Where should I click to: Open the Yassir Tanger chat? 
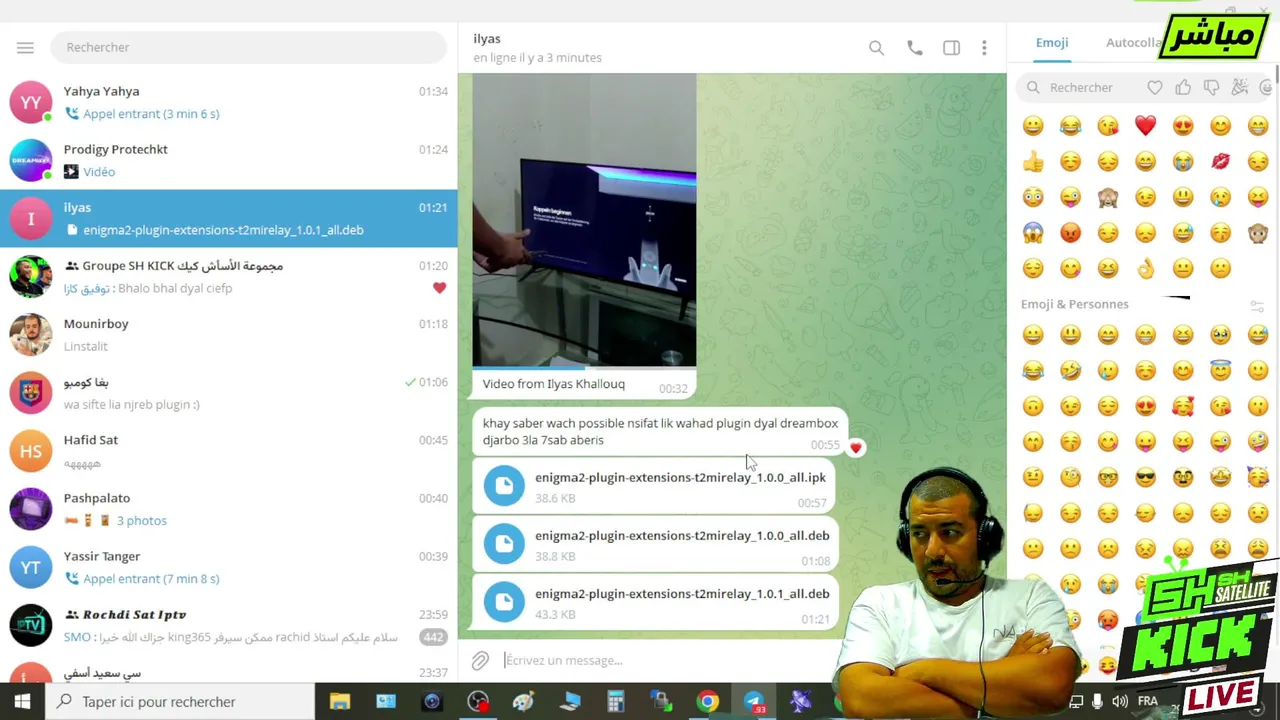tap(229, 567)
